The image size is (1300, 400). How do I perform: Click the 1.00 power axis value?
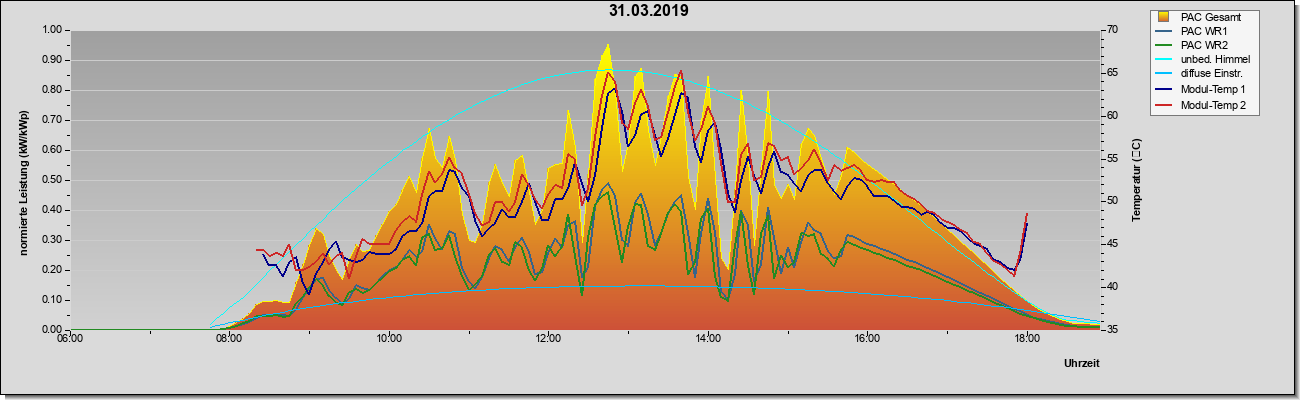(x=52, y=30)
